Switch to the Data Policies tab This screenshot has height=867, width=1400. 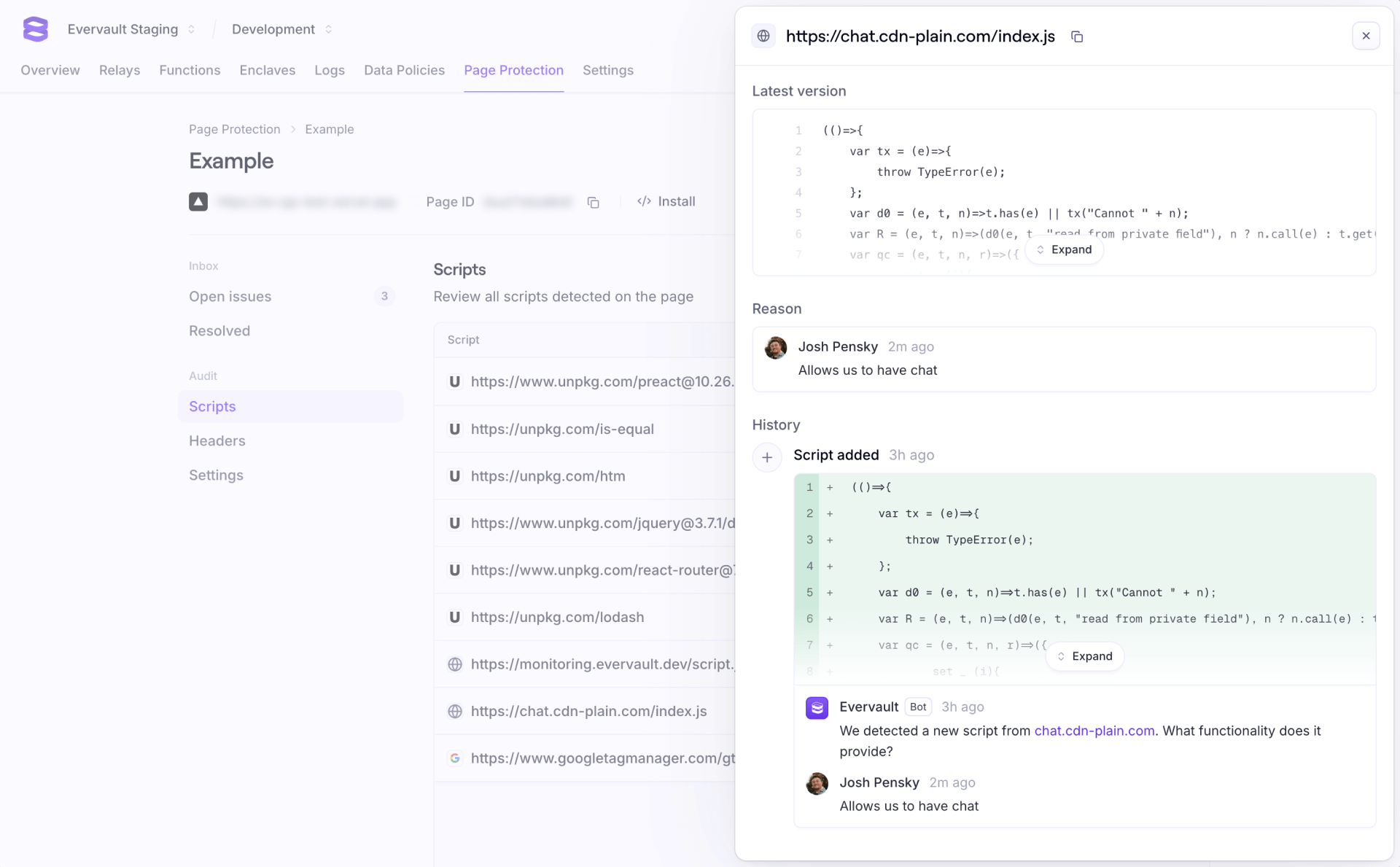click(404, 70)
